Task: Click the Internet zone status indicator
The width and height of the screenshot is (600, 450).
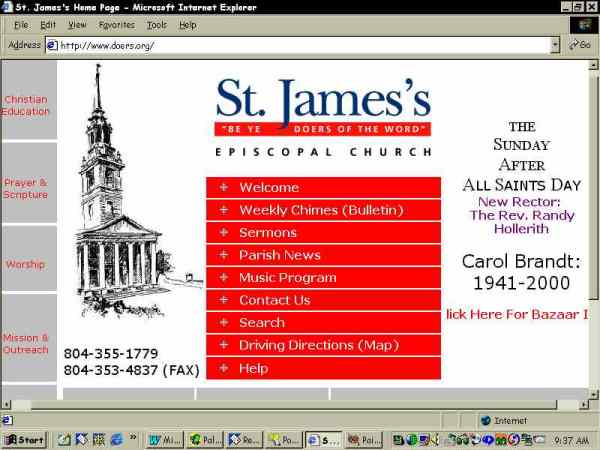Action: point(505,421)
